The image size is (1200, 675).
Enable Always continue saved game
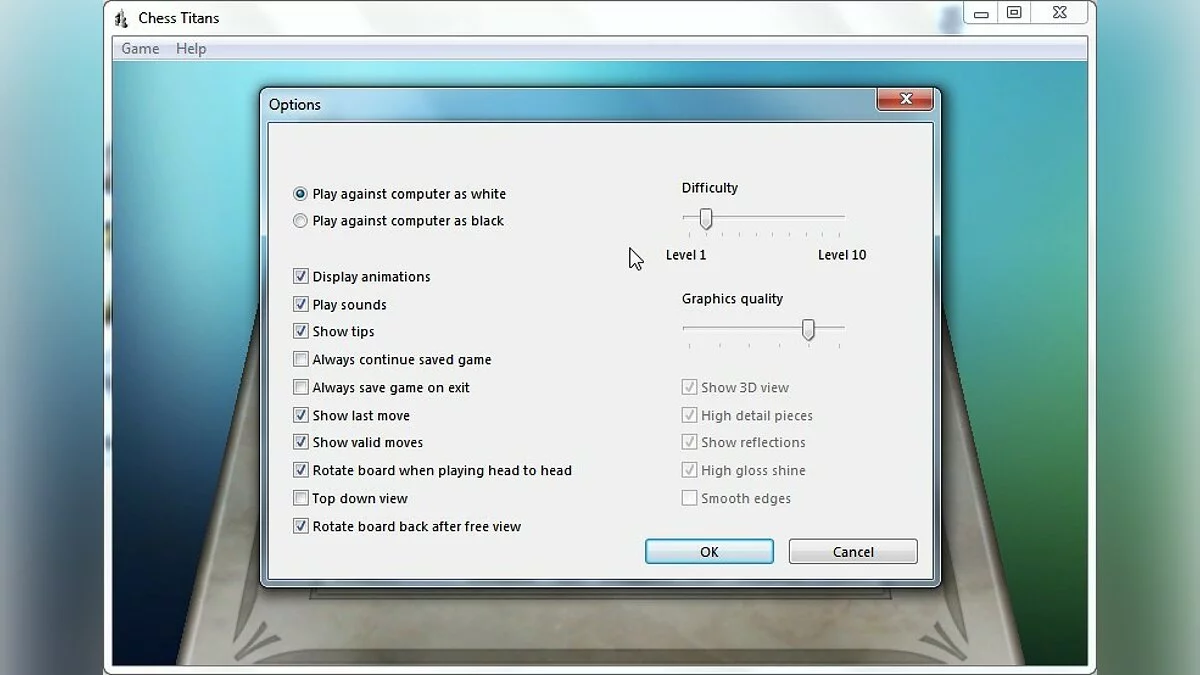(300, 359)
